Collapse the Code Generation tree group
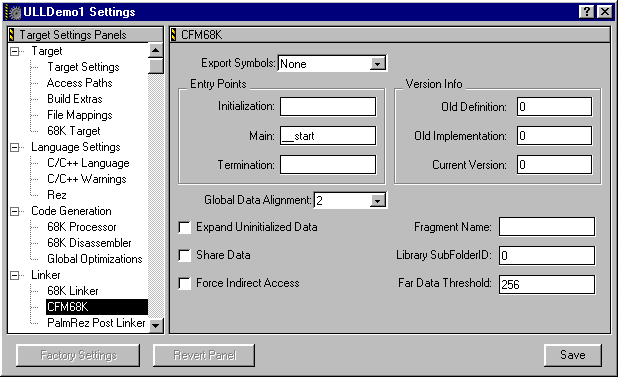This screenshot has width=618, height=377. (x=15, y=212)
